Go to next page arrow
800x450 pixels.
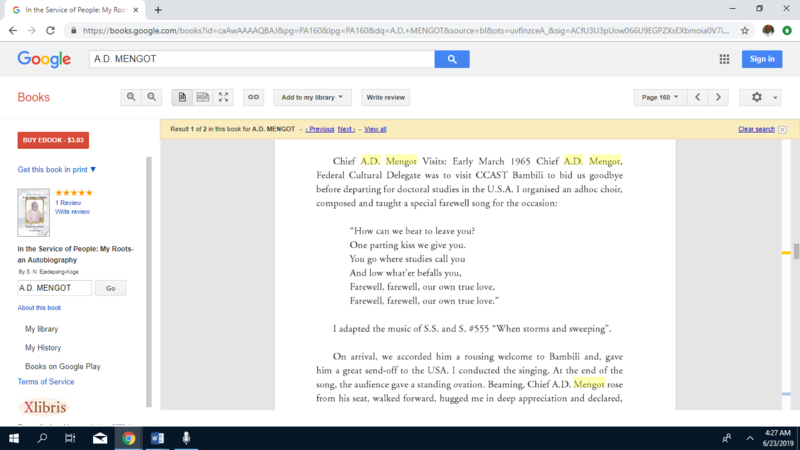coord(718,97)
